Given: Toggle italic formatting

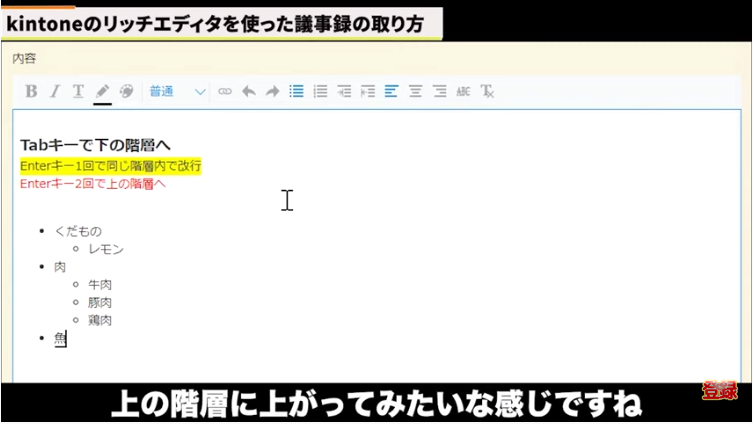Looking at the screenshot, I should point(55,91).
